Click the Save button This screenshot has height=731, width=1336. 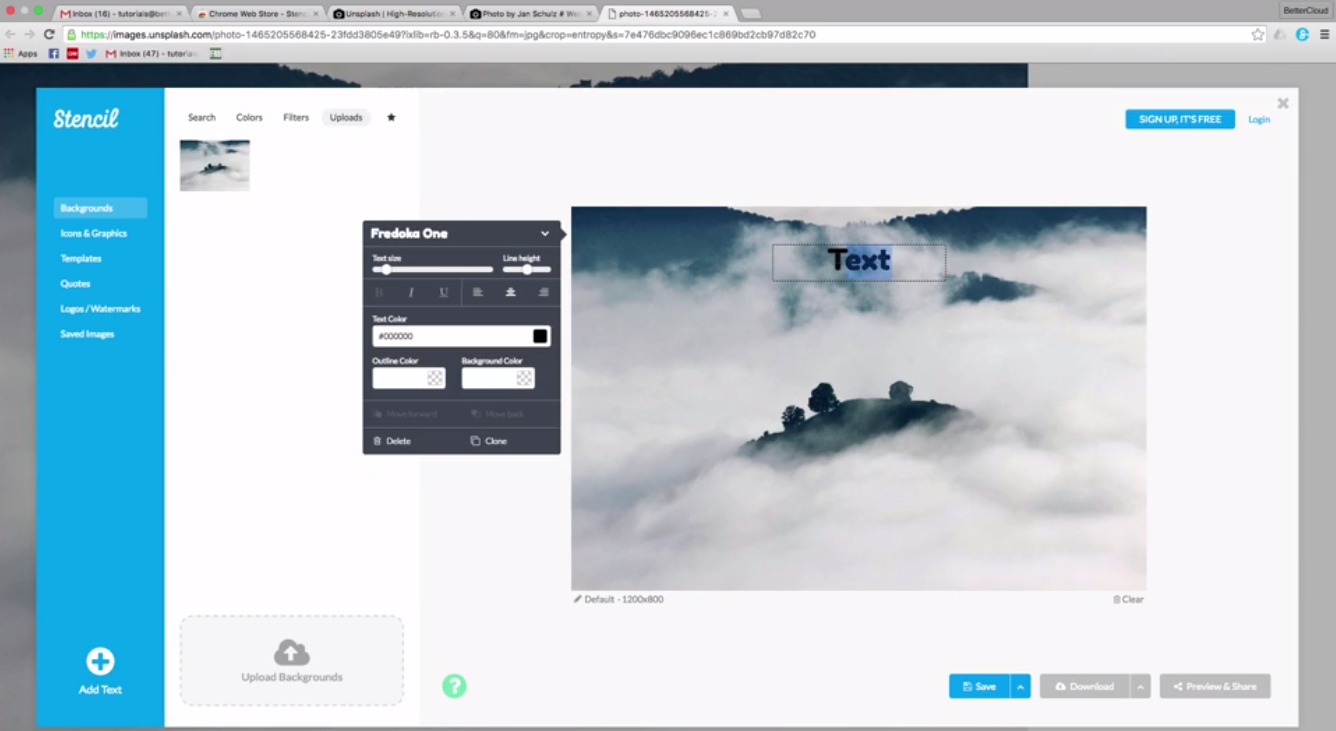coord(979,686)
